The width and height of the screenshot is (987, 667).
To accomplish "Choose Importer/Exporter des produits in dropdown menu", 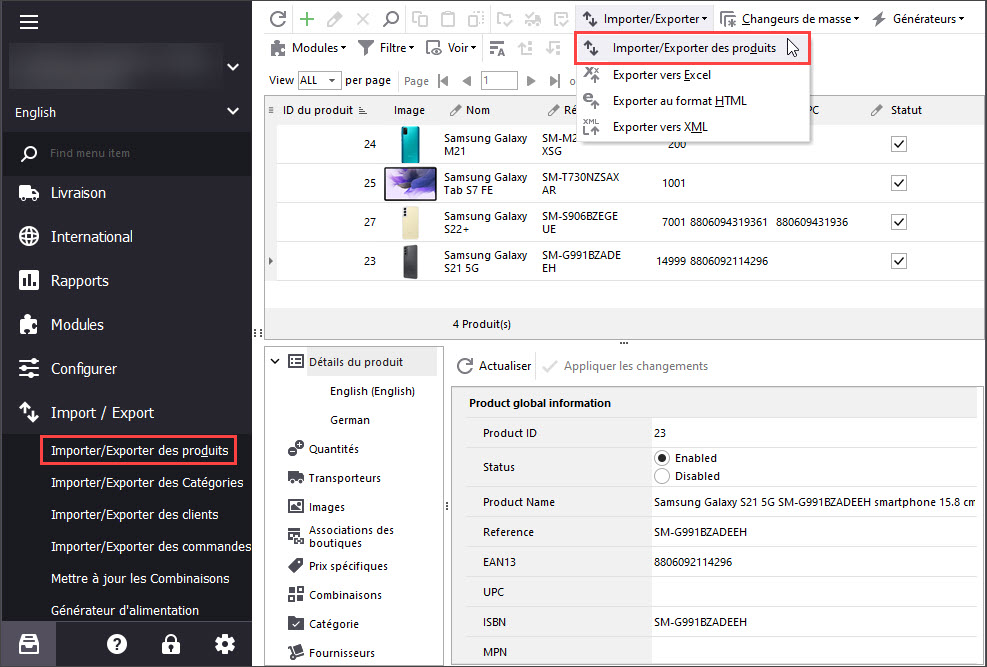I will pyautogui.click(x=692, y=48).
